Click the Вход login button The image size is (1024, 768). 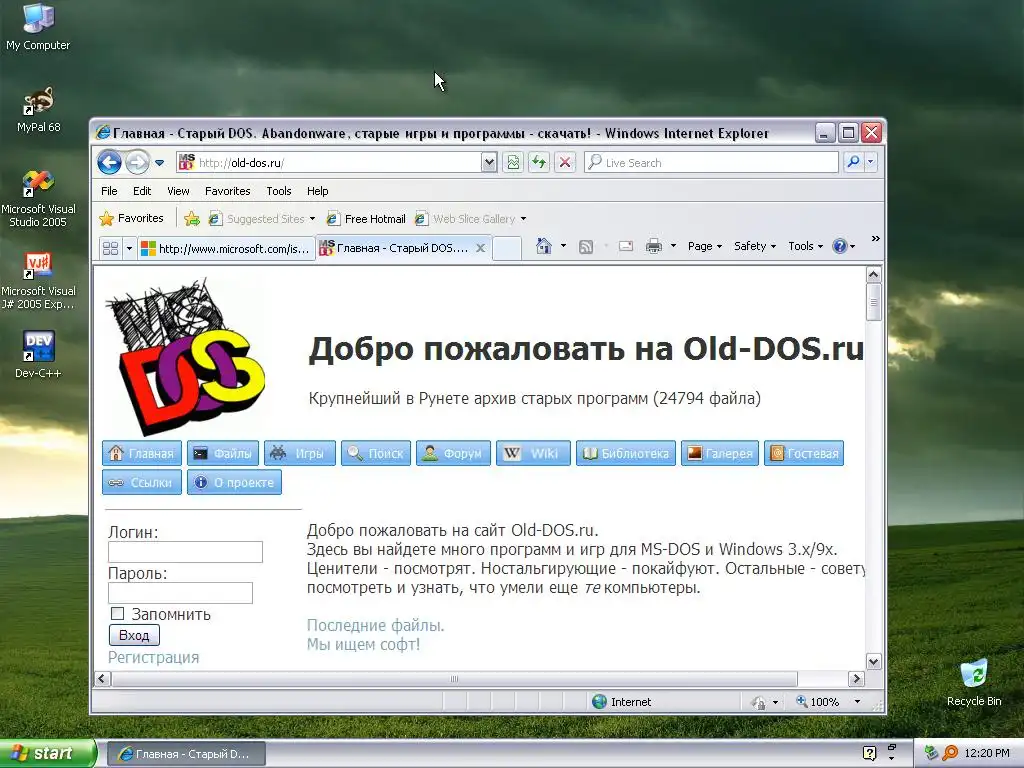[134, 635]
